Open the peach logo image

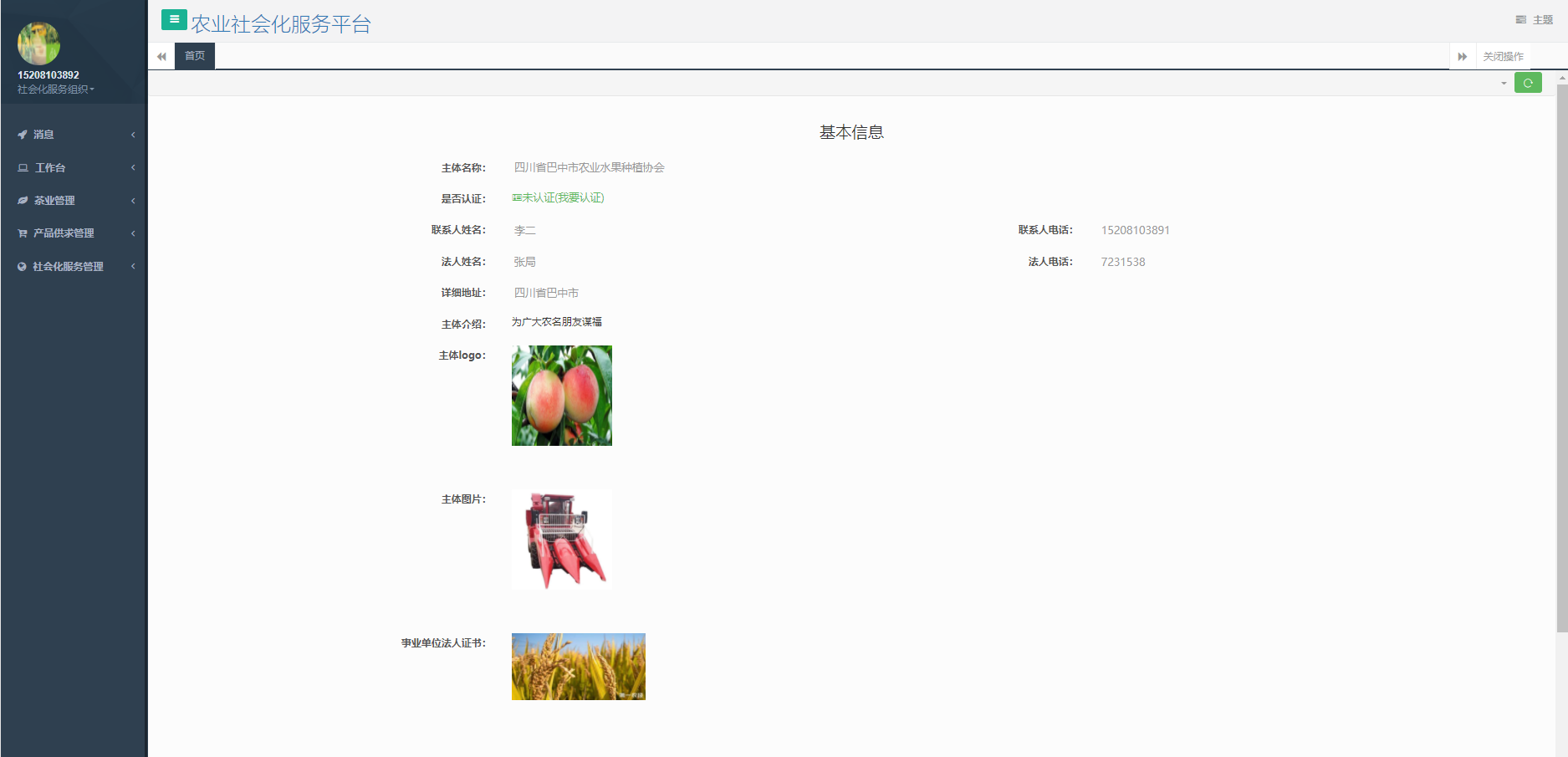coord(561,396)
